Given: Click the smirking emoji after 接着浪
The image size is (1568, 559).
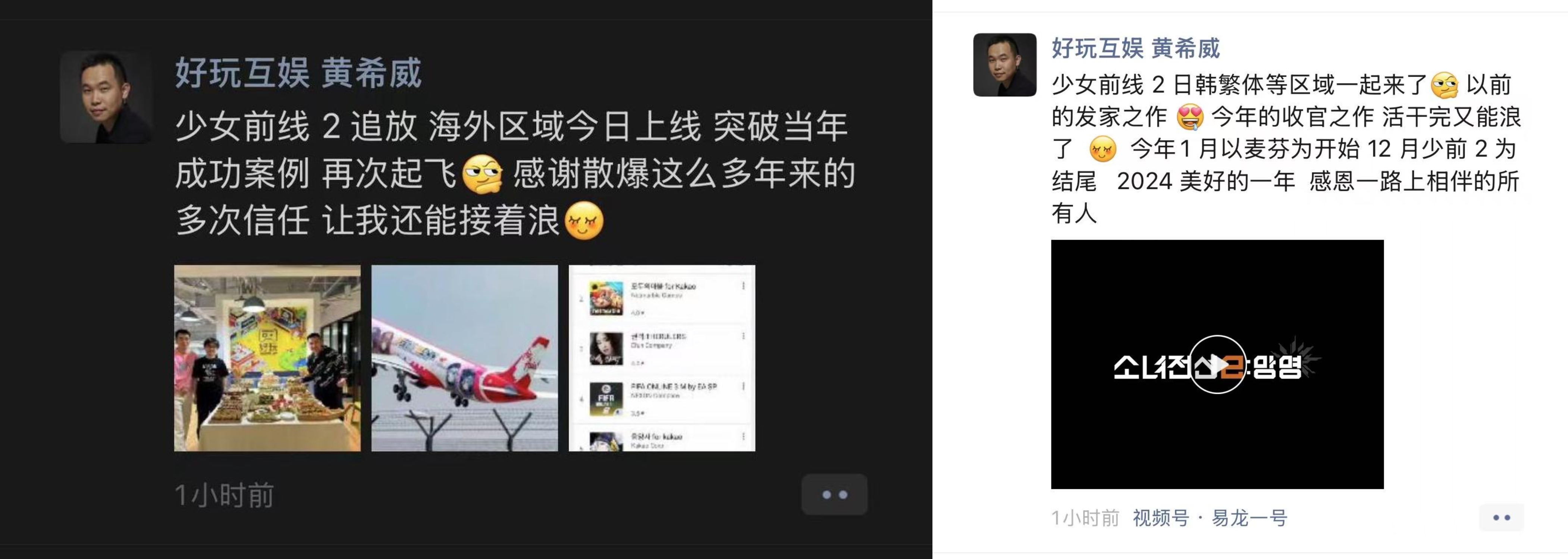Looking at the screenshot, I should click(584, 220).
